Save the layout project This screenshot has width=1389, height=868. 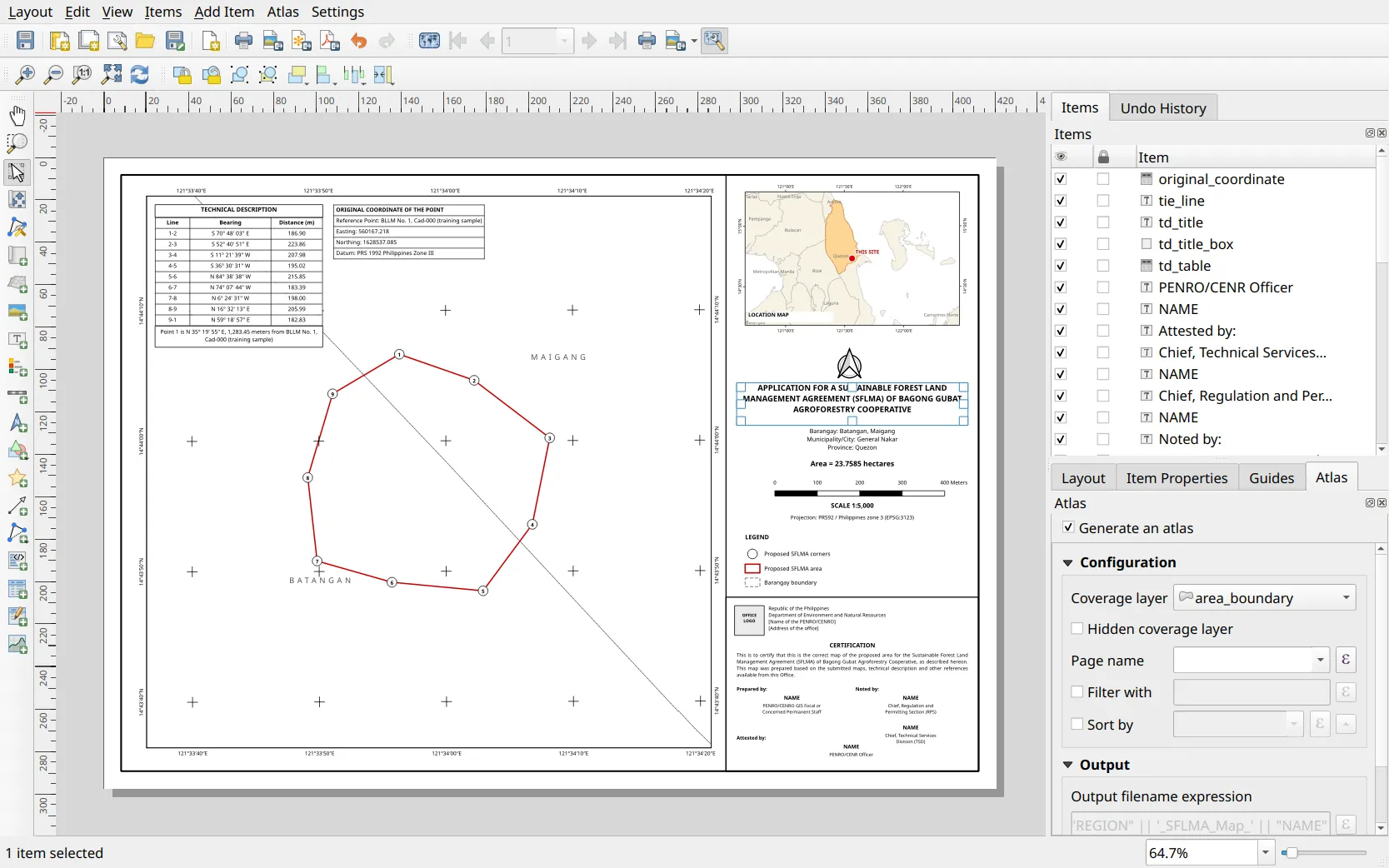[x=26, y=41]
